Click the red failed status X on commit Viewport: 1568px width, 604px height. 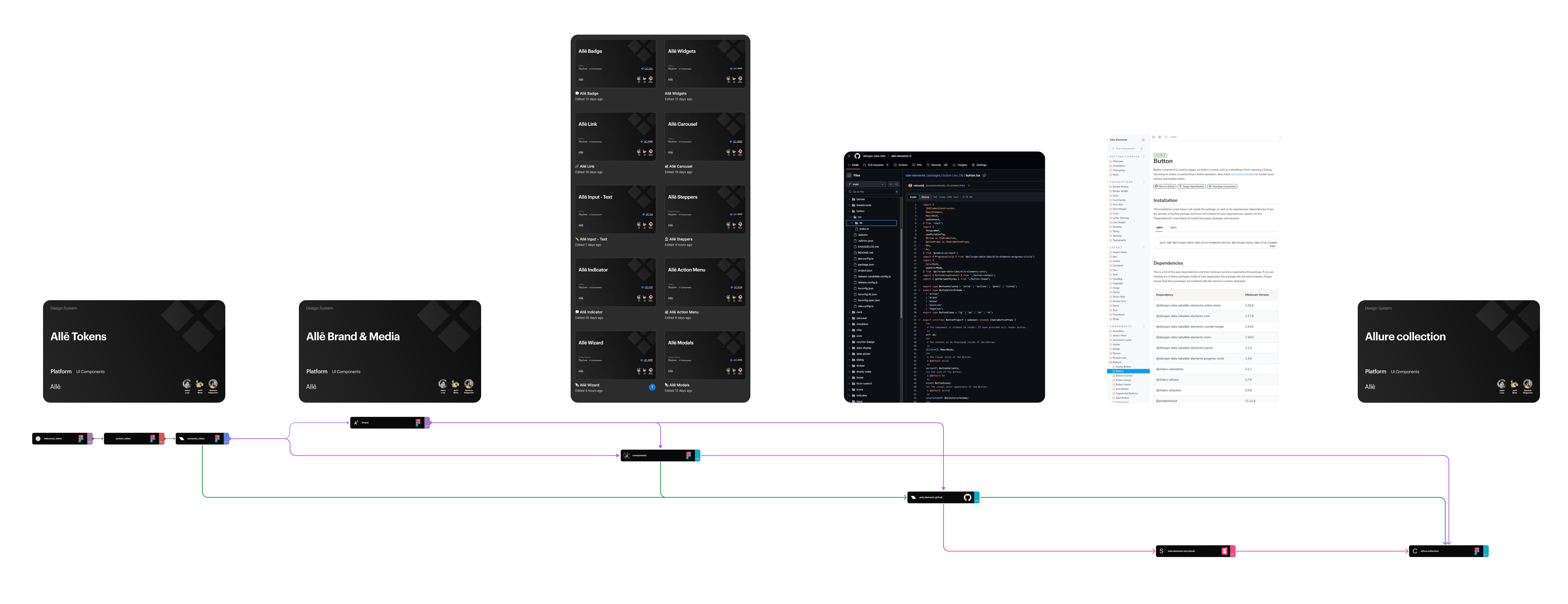click(x=969, y=186)
